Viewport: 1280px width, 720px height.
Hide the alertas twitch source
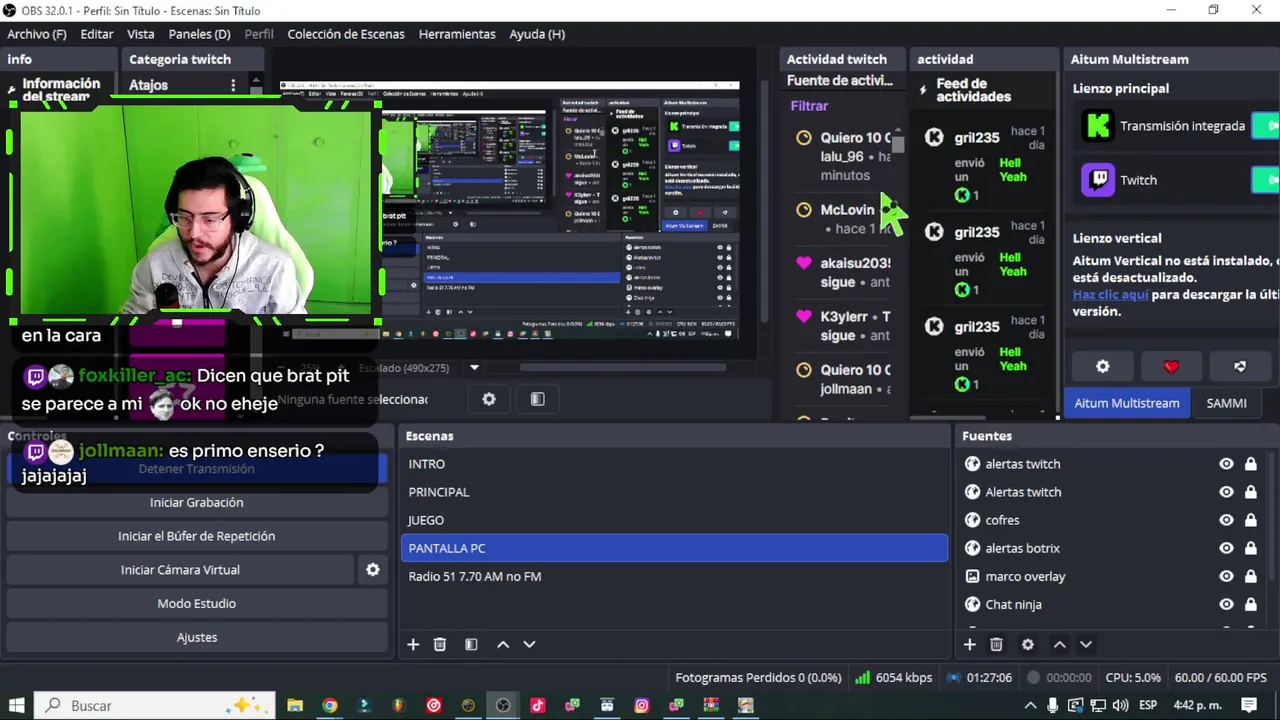[x=1226, y=464]
